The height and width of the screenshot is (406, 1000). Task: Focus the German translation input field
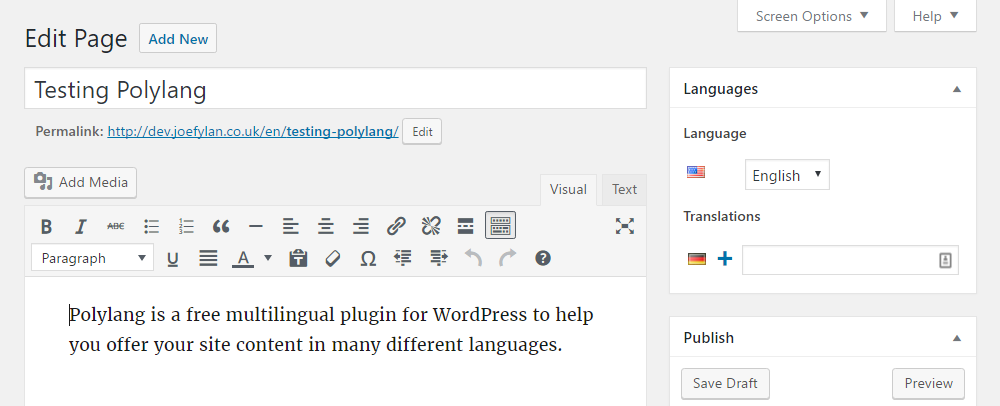(850, 260)
